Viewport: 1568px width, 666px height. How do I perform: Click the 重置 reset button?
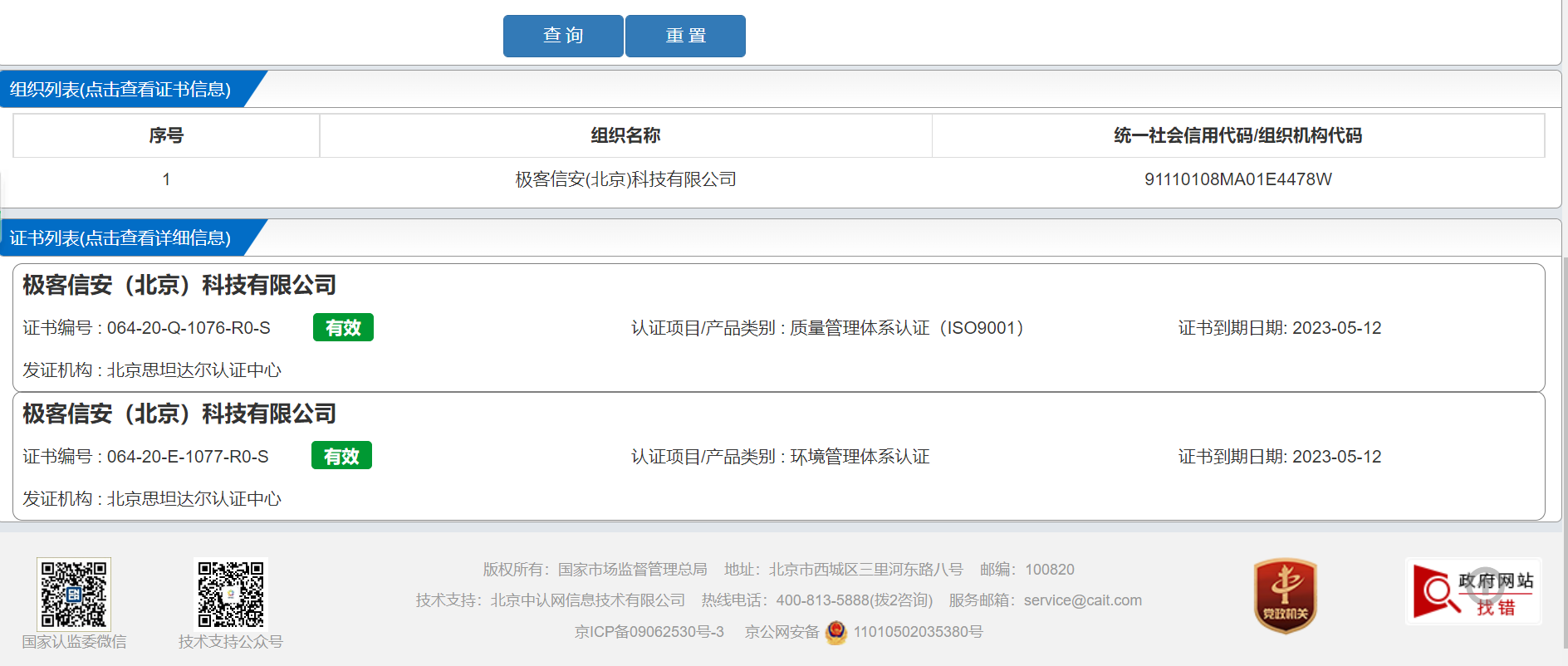(685, 36)
